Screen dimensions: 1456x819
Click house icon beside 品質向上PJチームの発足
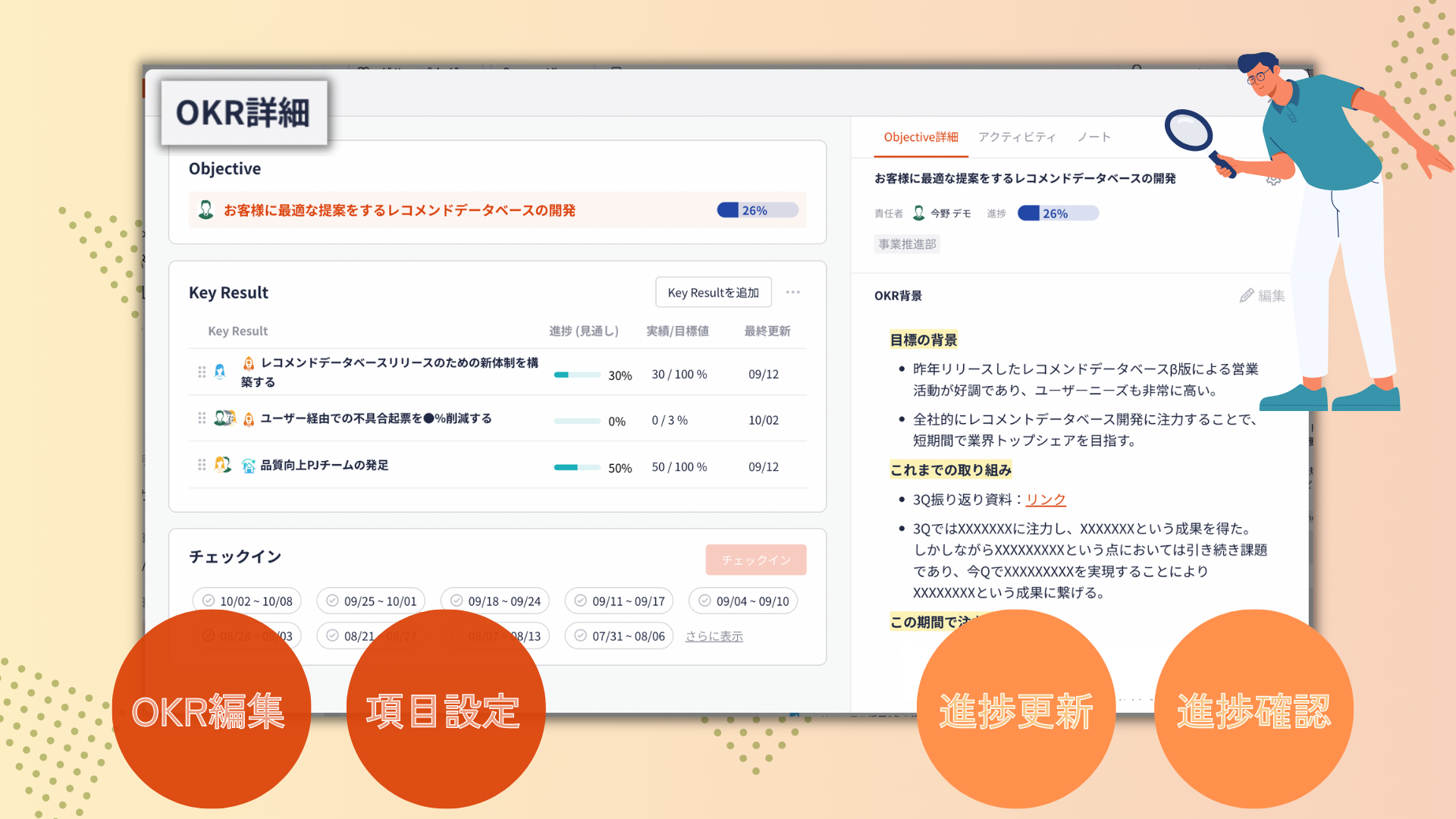(x=248, y=466)
